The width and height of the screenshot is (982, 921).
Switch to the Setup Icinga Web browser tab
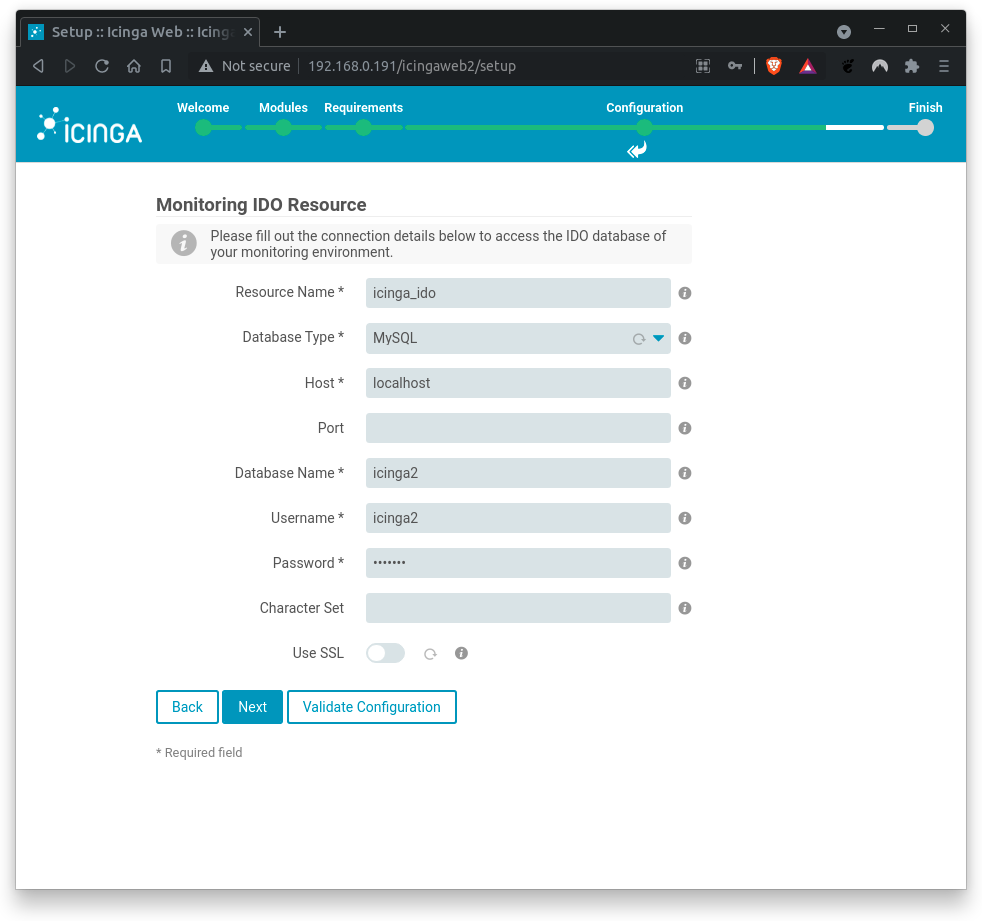click(140, 31)
